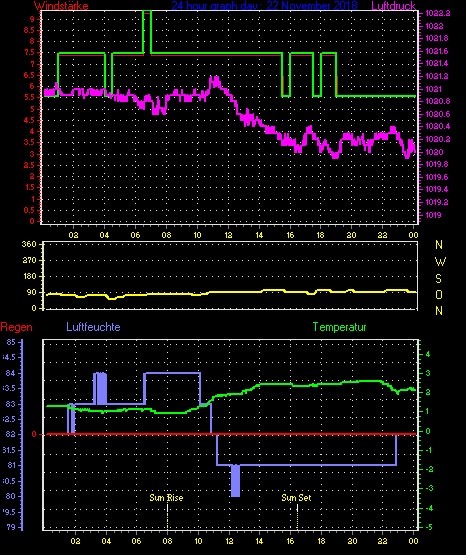Click pressure axis value 1019.8
This screenshot has height=555, width=466.
click(437, 164)
